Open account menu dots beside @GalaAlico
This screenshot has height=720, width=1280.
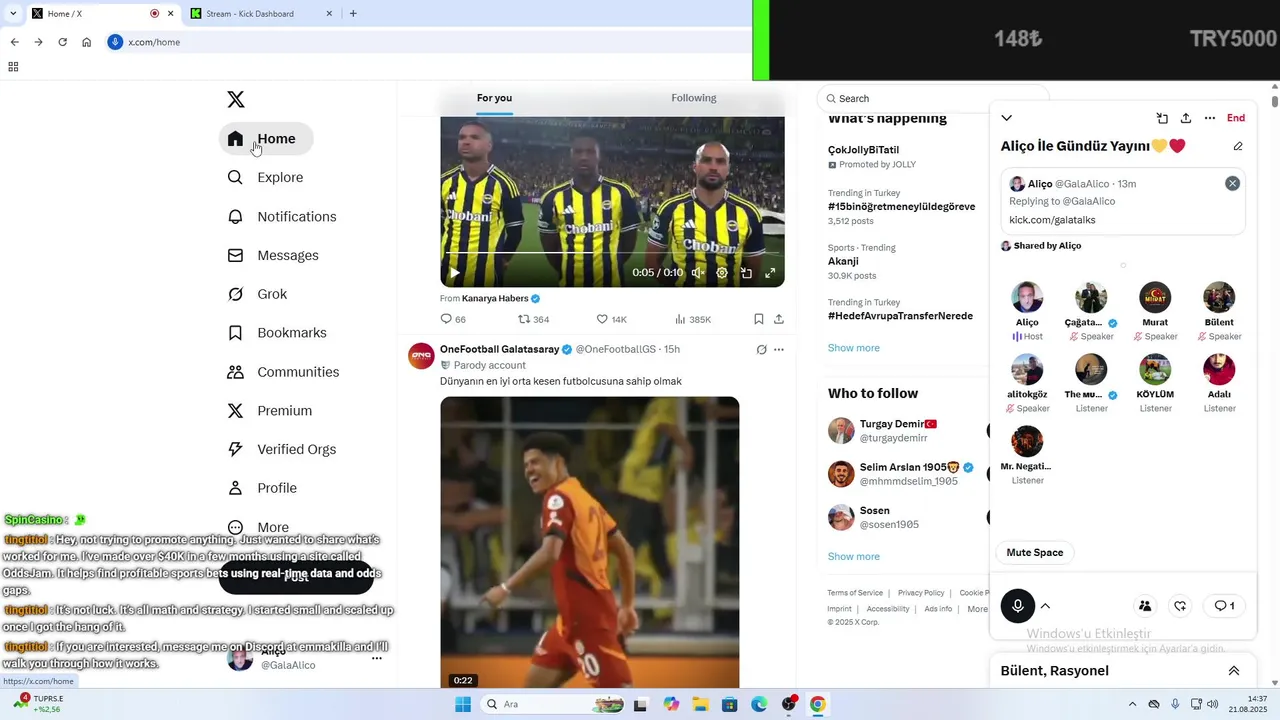coord(377,658)
